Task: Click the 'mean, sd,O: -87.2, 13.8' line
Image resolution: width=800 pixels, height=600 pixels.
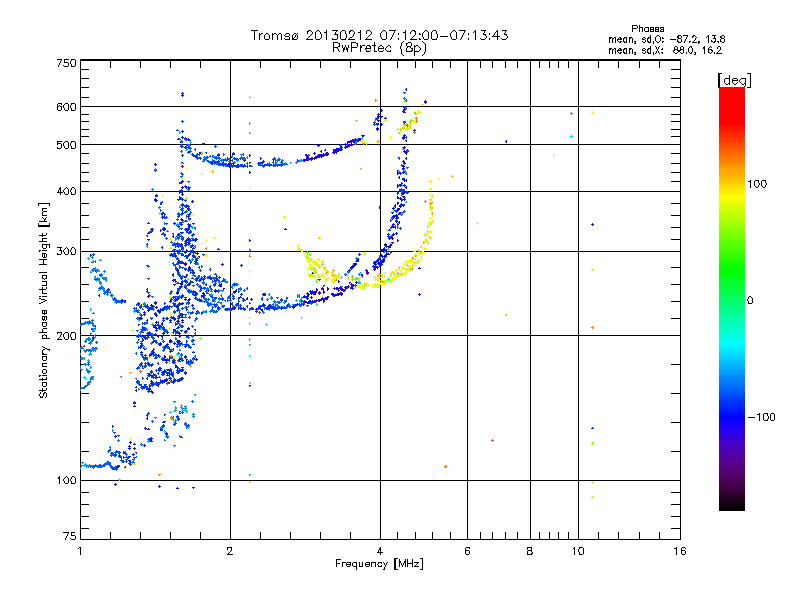Action: click(x=666, y=39)
